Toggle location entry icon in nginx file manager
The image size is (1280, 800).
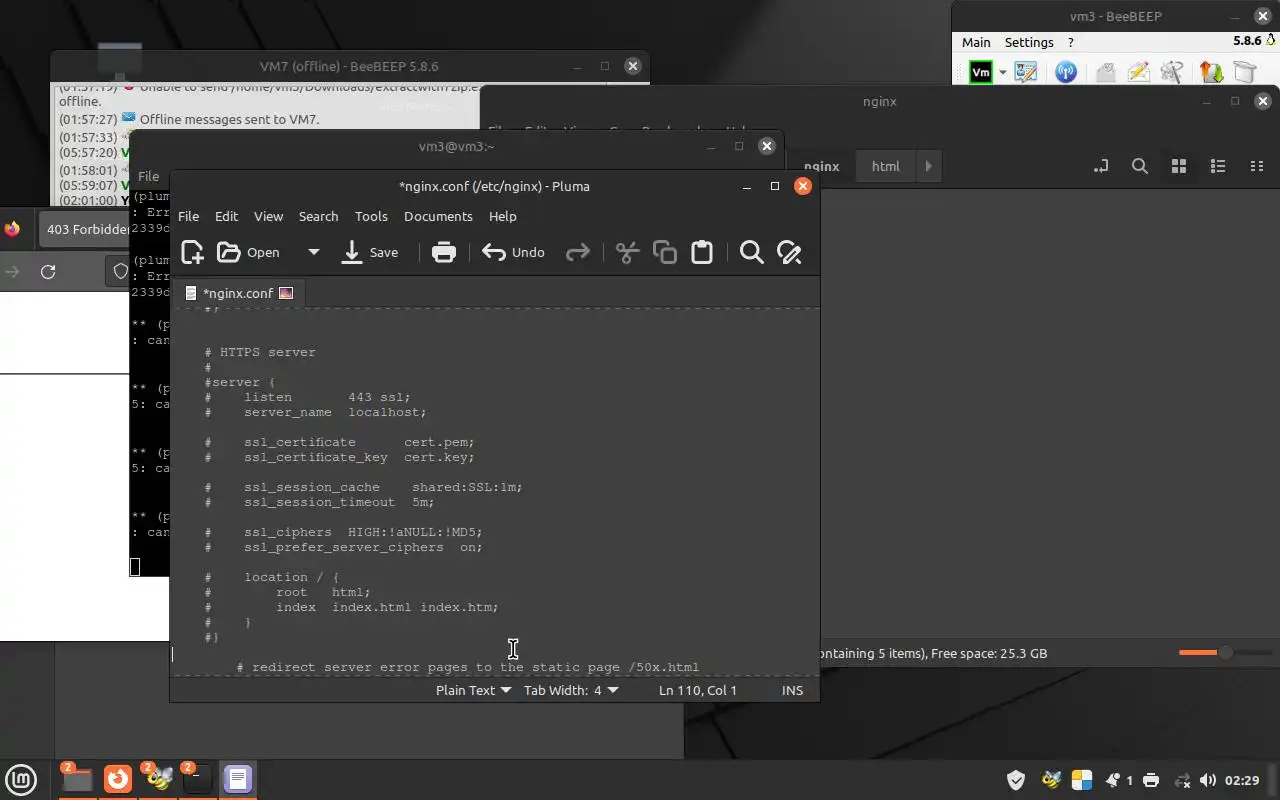tap(1101, 166)
